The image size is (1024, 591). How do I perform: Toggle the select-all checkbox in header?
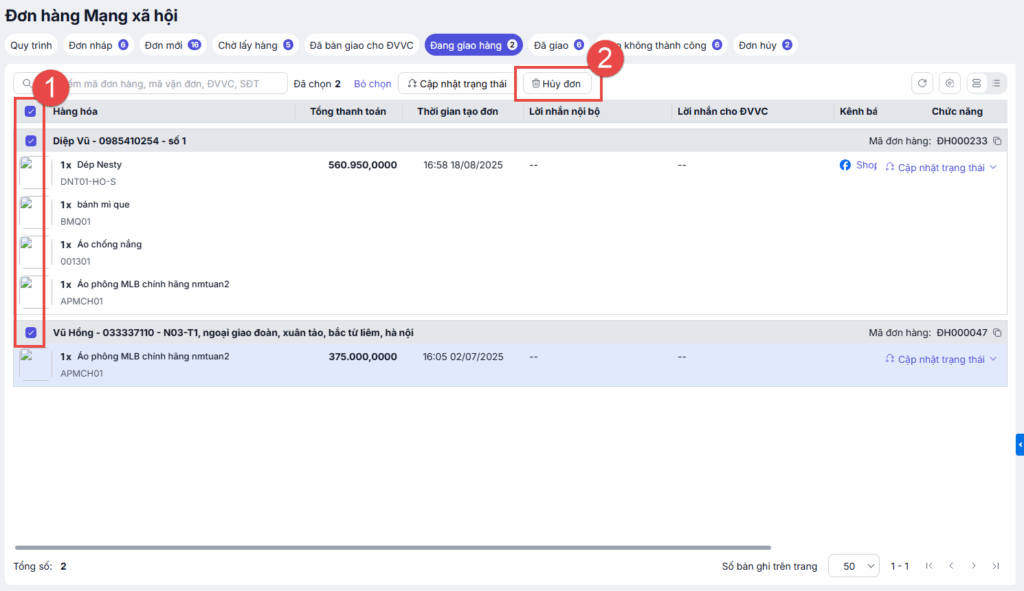click(x=31, y=112)
